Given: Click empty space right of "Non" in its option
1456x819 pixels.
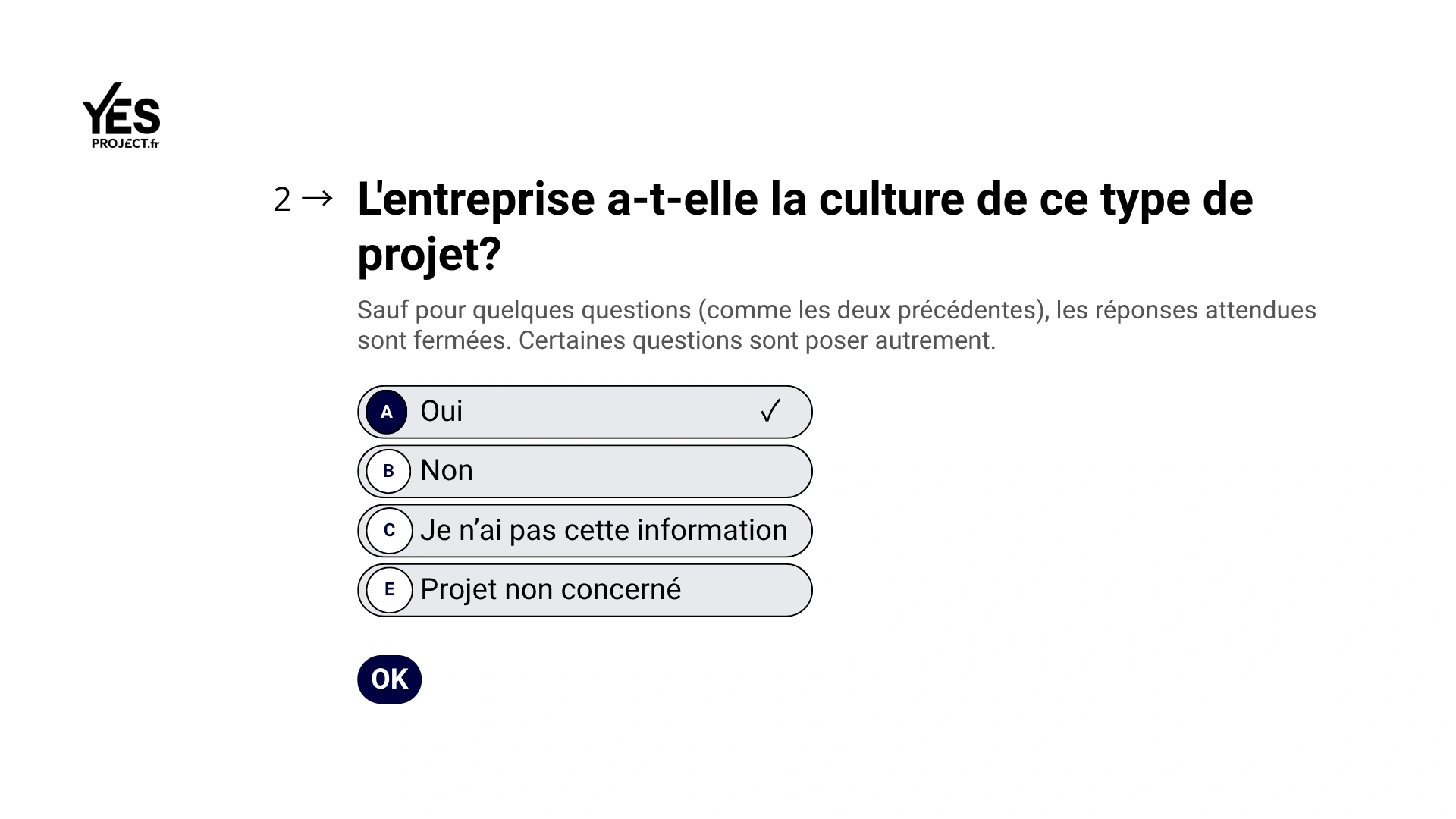Looking at the screenshot, I should tap(645, 471).
